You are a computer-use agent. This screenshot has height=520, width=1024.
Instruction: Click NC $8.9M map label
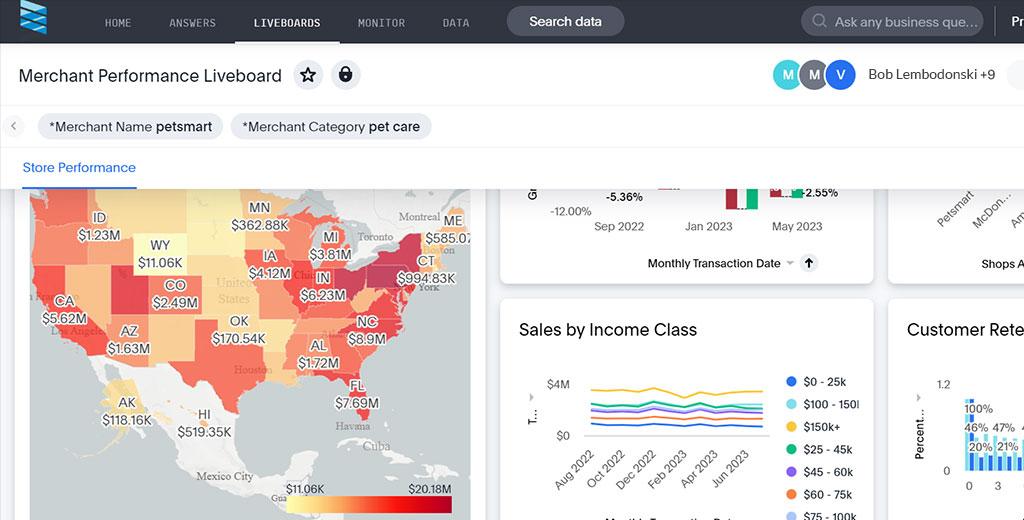coord(366,330)
